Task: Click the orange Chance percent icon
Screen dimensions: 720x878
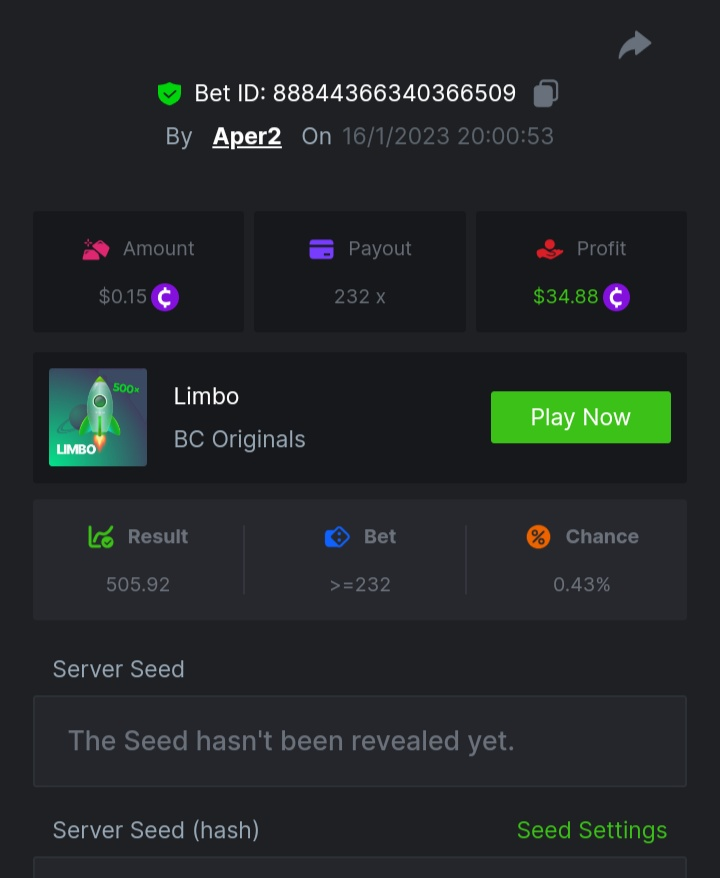Action: tap(538, 537)
